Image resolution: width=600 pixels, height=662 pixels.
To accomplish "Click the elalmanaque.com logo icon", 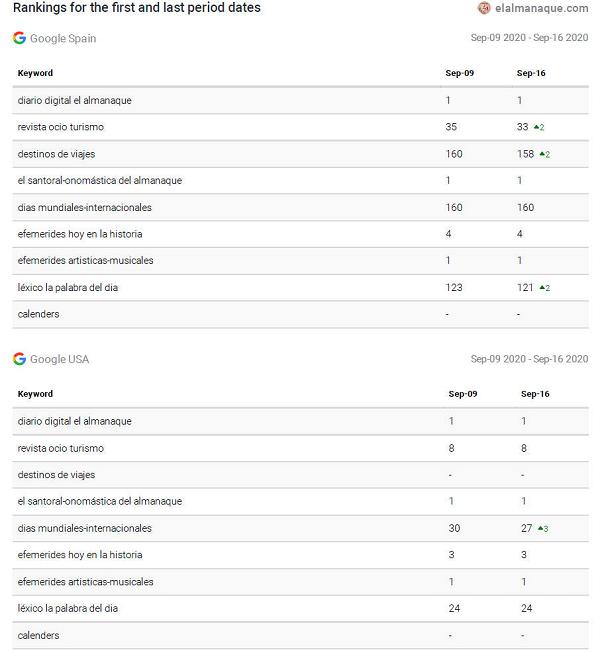I will [485, 8].
